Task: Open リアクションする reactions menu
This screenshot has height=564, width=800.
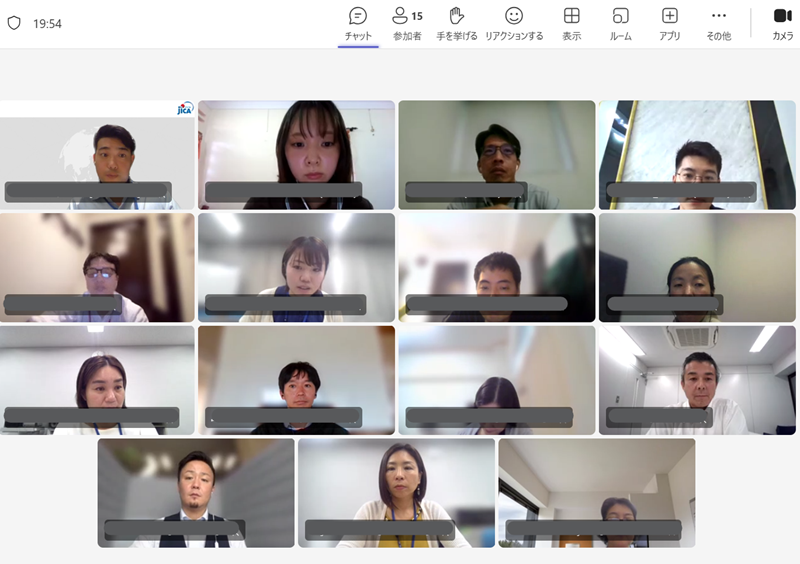Action: click(514, 24)
